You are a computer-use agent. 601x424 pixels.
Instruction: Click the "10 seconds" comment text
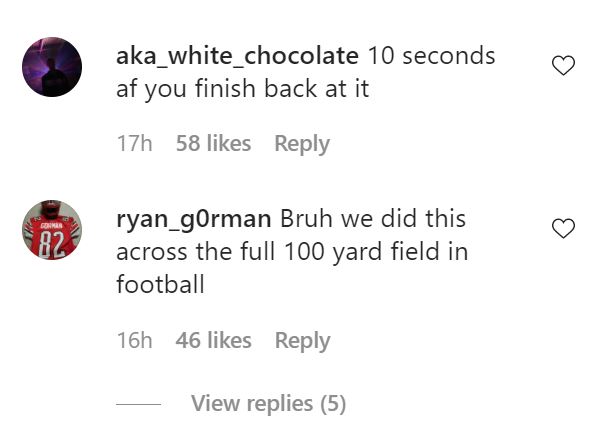[x=432, y=56]
